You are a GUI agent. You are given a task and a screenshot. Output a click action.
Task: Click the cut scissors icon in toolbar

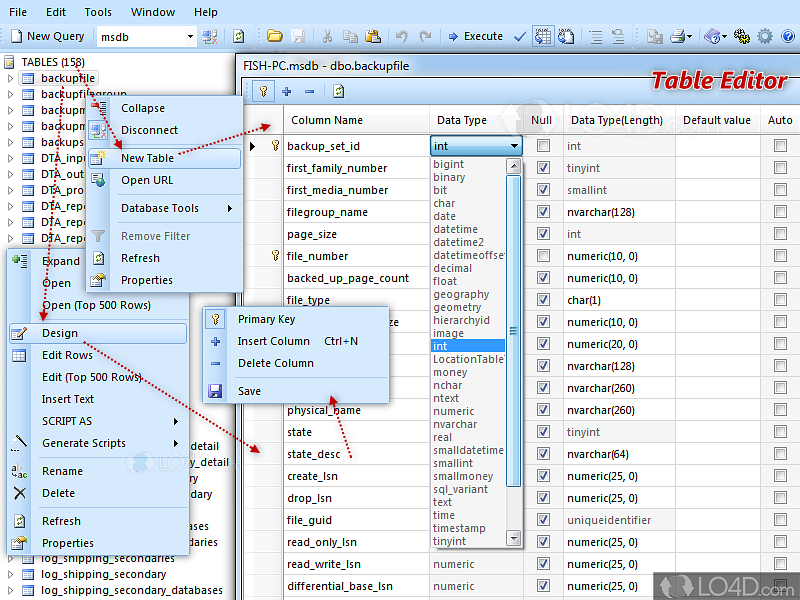[328, 36]
